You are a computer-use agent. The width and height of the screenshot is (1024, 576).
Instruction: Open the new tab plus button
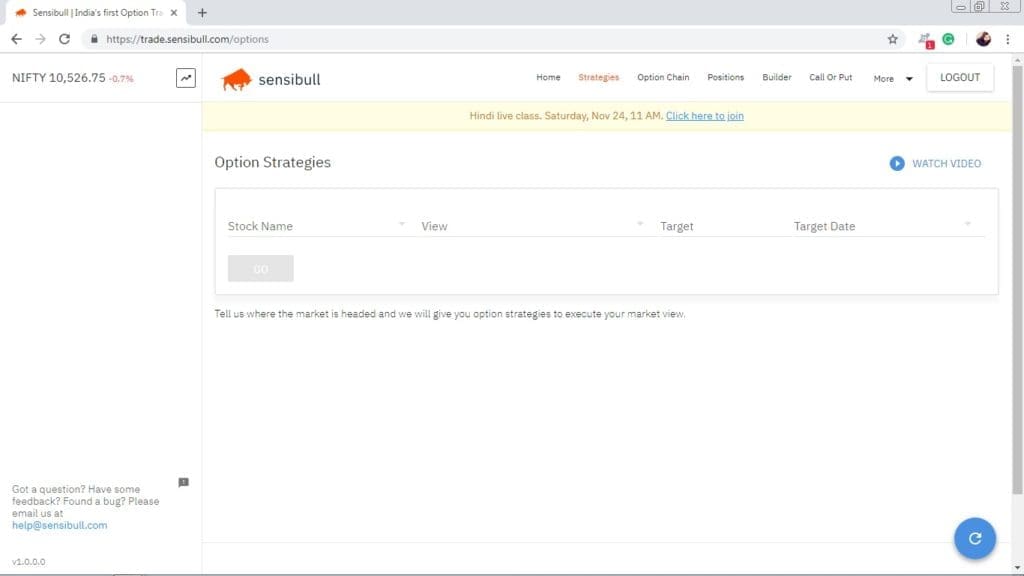point(202,13)
